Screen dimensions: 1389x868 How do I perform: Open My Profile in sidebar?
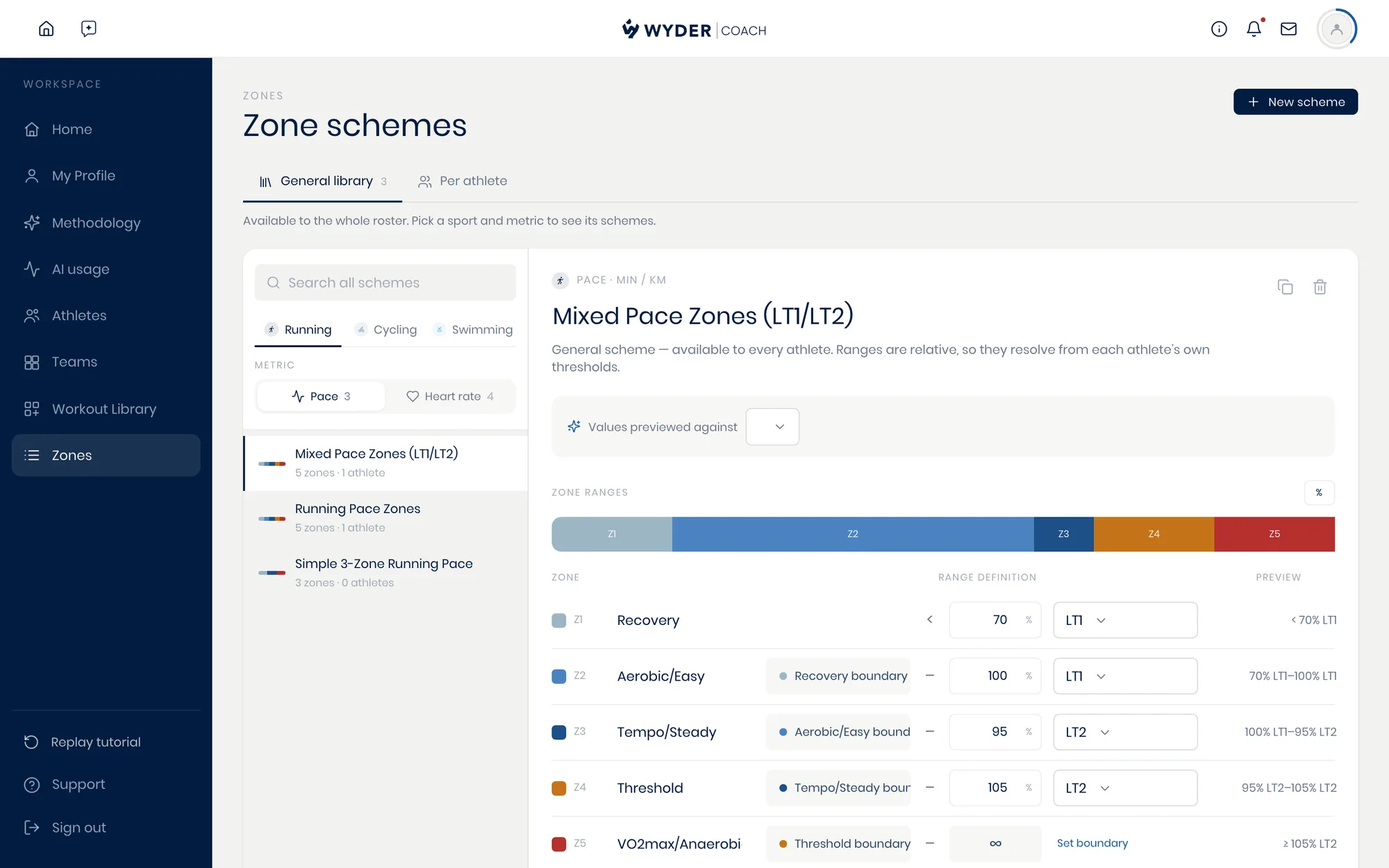pos(106,176)
